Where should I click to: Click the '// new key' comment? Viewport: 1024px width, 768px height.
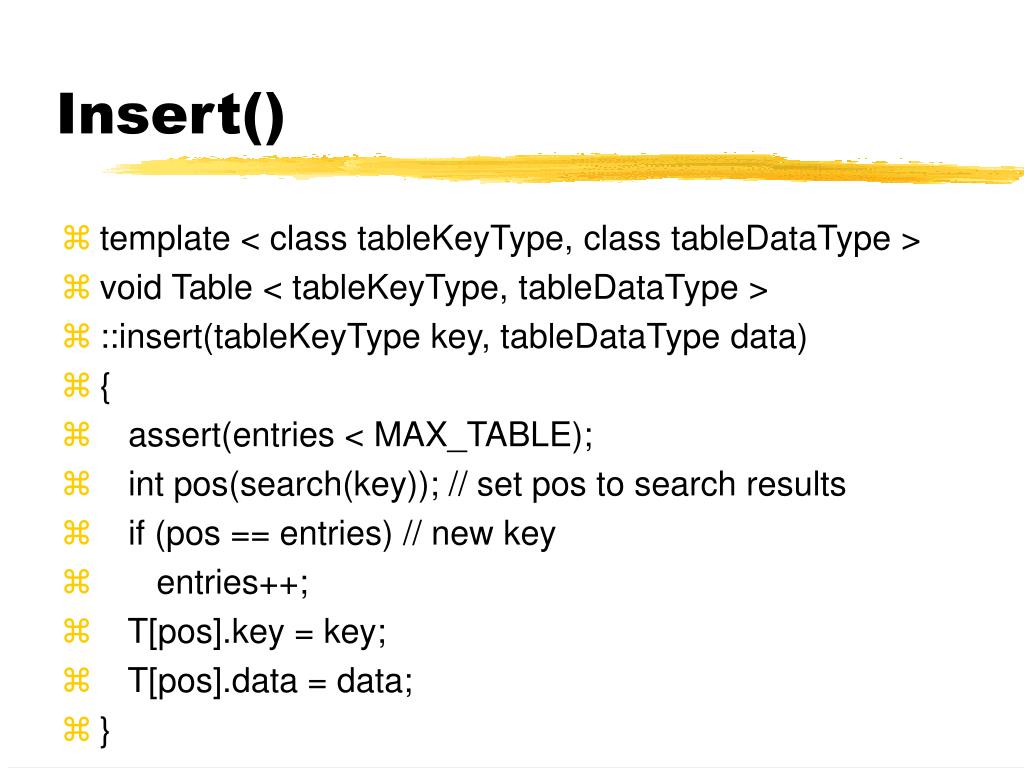[479, 534]
